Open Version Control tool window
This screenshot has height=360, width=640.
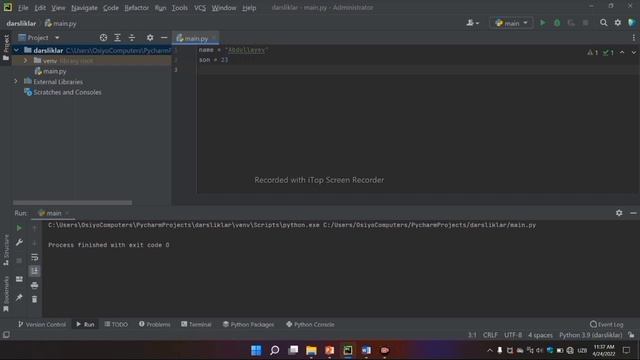(42, 324)
